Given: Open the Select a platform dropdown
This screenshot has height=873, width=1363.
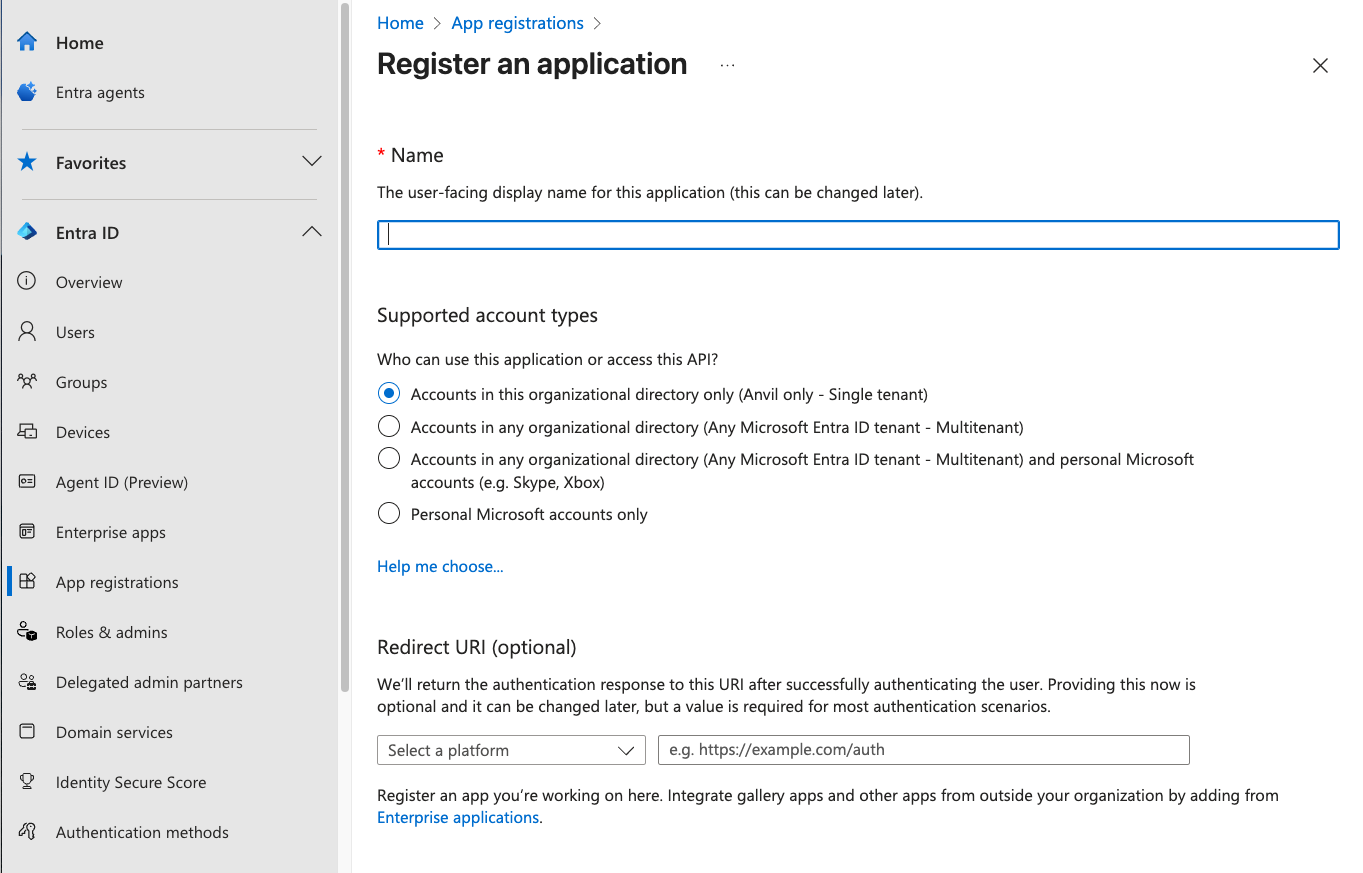Looking at the screenshot, I should tap(511, 749).
